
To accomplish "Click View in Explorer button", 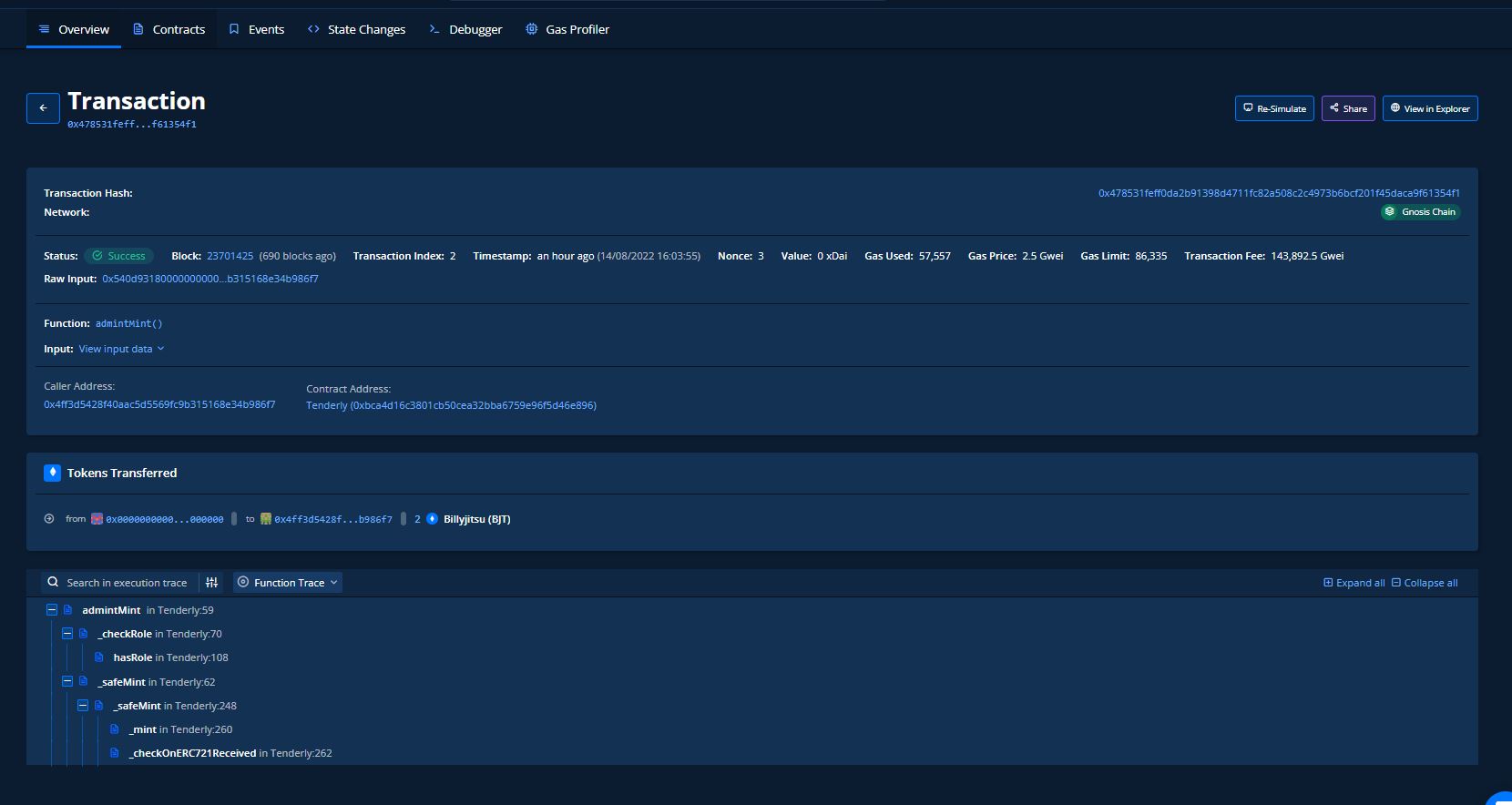I will (1430, 108).
